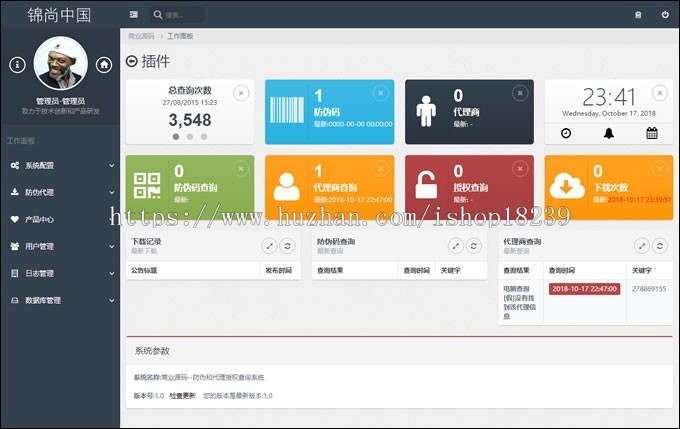Expand the 数据库管理 sidebar menu
The width and height of the screenshot is (680, 429).
tap(61, 300)
